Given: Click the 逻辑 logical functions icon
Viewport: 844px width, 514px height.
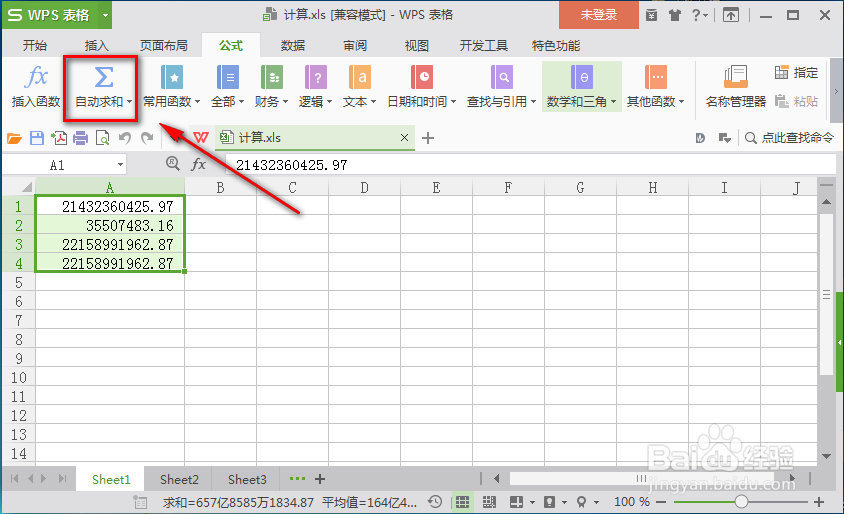Looking at the screenshot, I should pyautogui.click(x=316, y=77).
